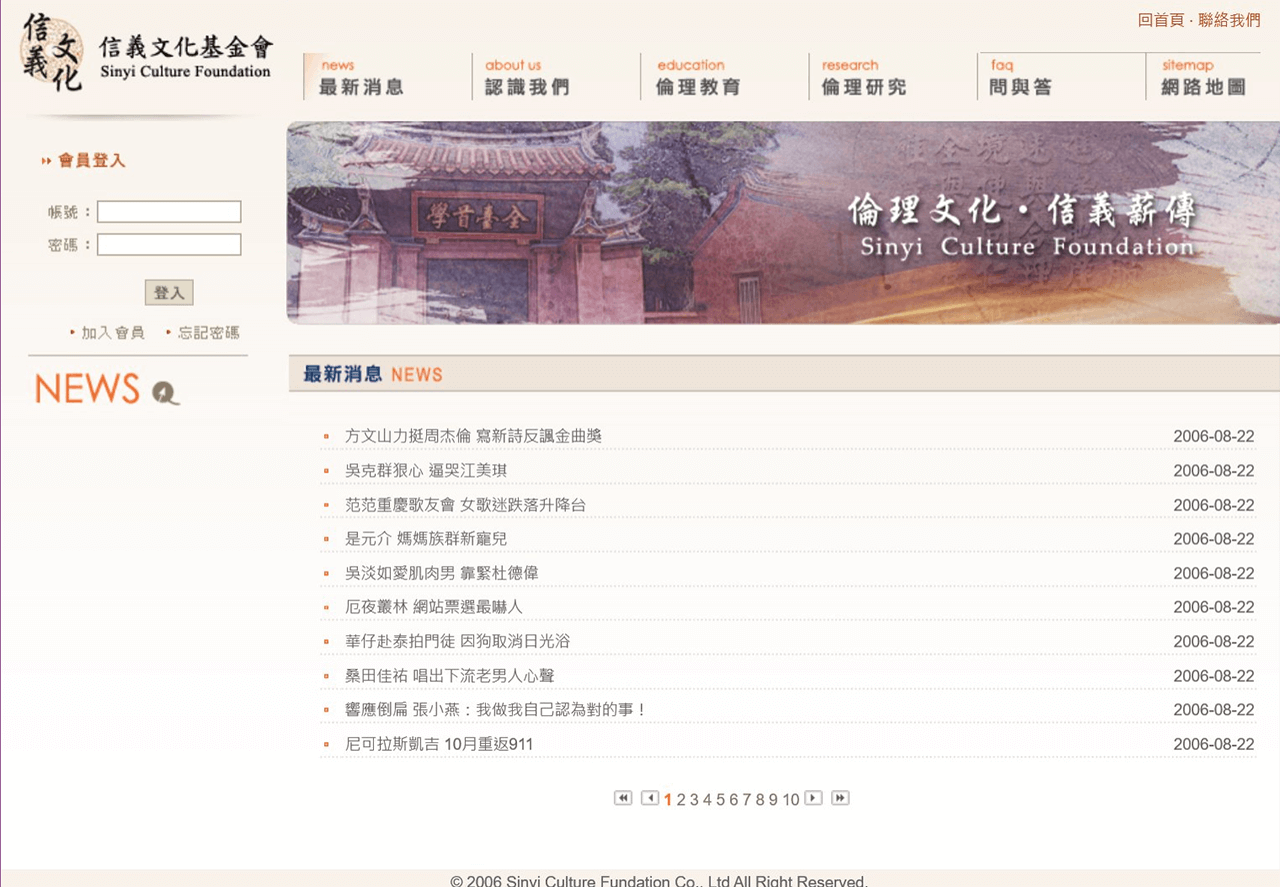Click the 忘記密碼 forgot password link

[x=209, y=333]
